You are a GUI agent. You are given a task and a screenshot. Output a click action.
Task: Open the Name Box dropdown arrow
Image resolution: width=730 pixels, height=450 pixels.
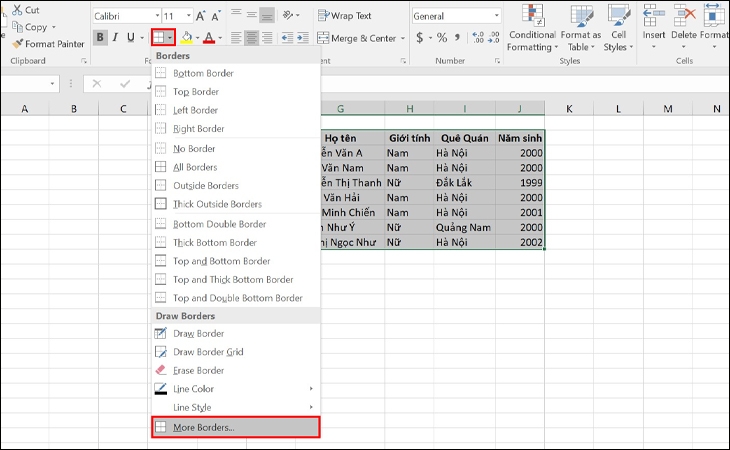[52, 84]
